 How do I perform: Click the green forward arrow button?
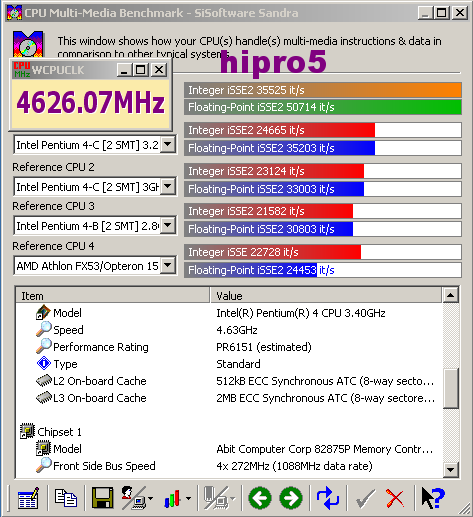tap(291, 498)
